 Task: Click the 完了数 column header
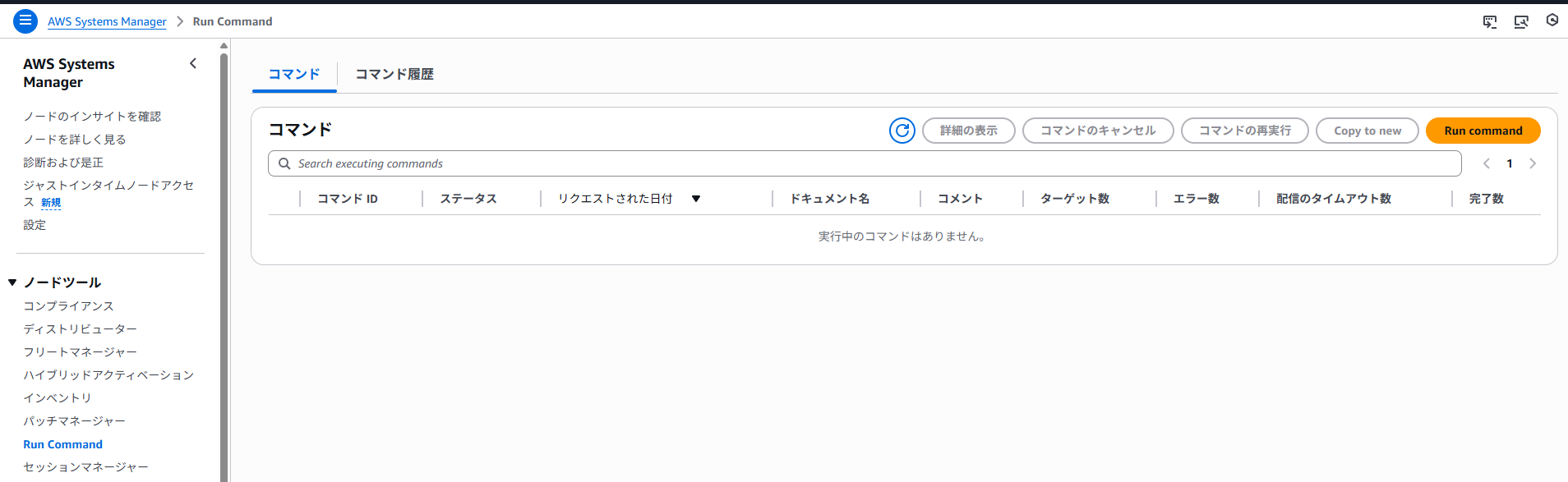click(x=1486, y=199)
